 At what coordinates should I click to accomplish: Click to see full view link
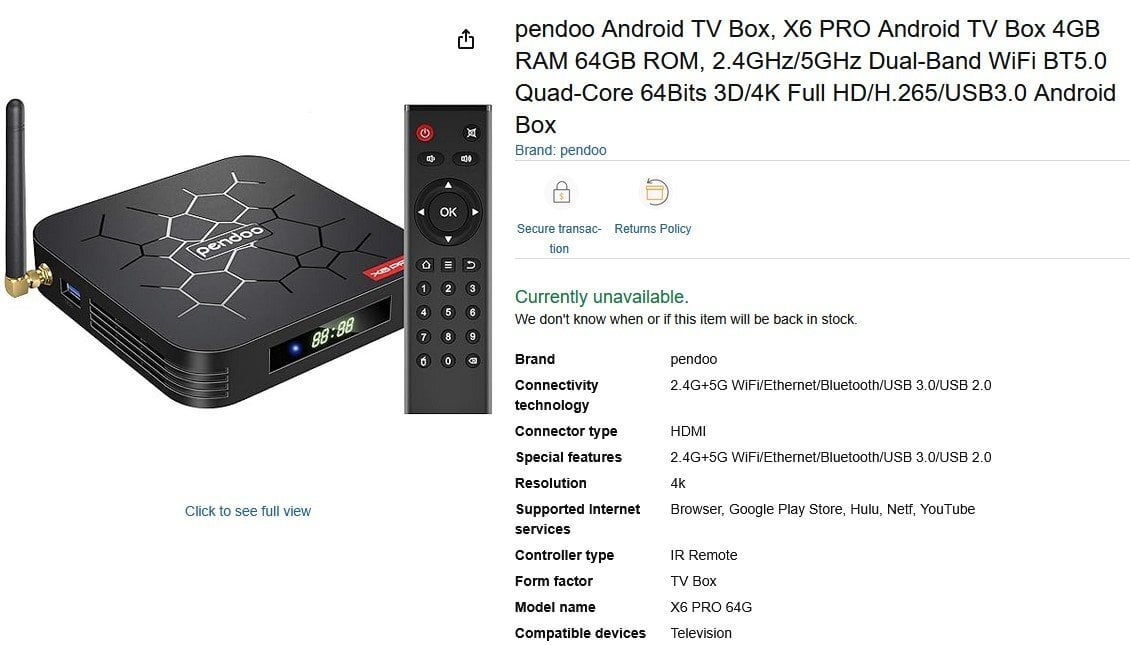[x=248, y=511]
